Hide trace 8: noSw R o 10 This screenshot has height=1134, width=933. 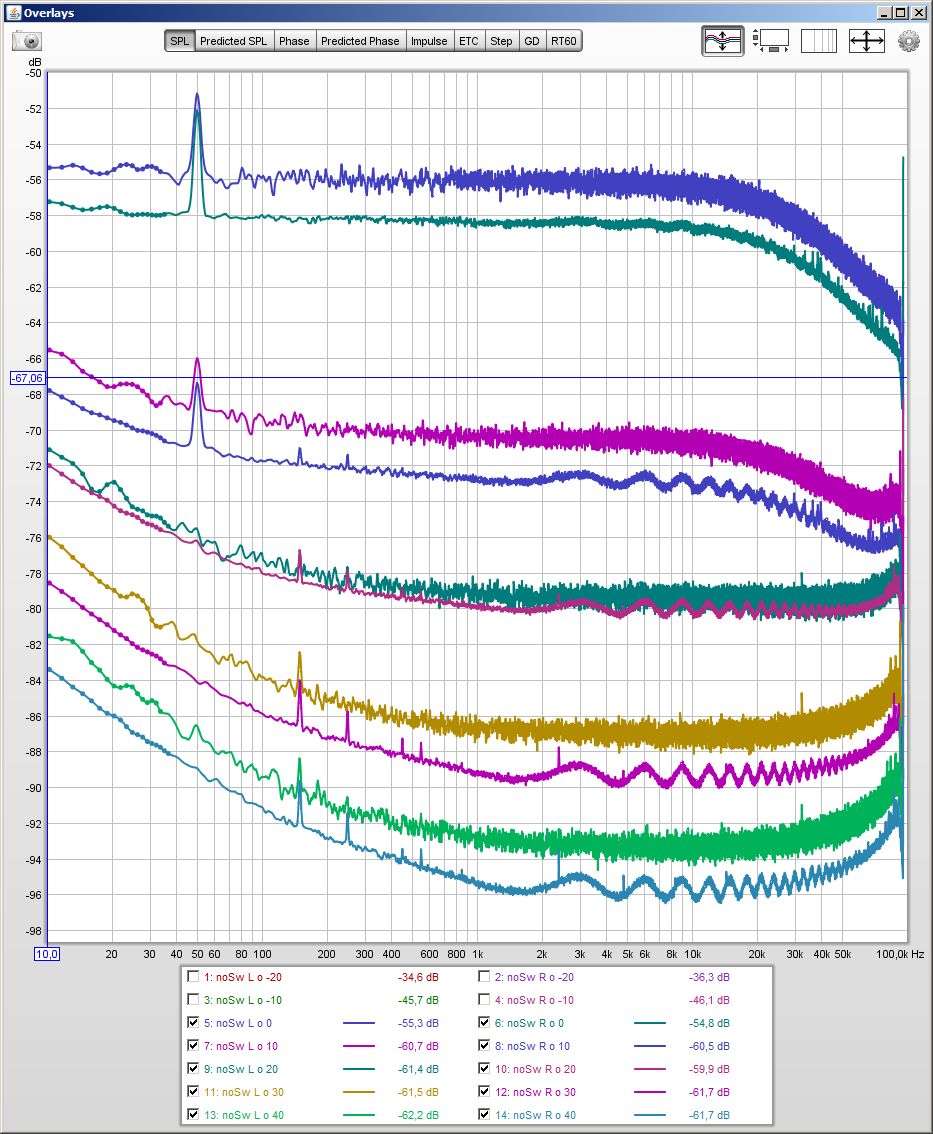[484, 1046]
